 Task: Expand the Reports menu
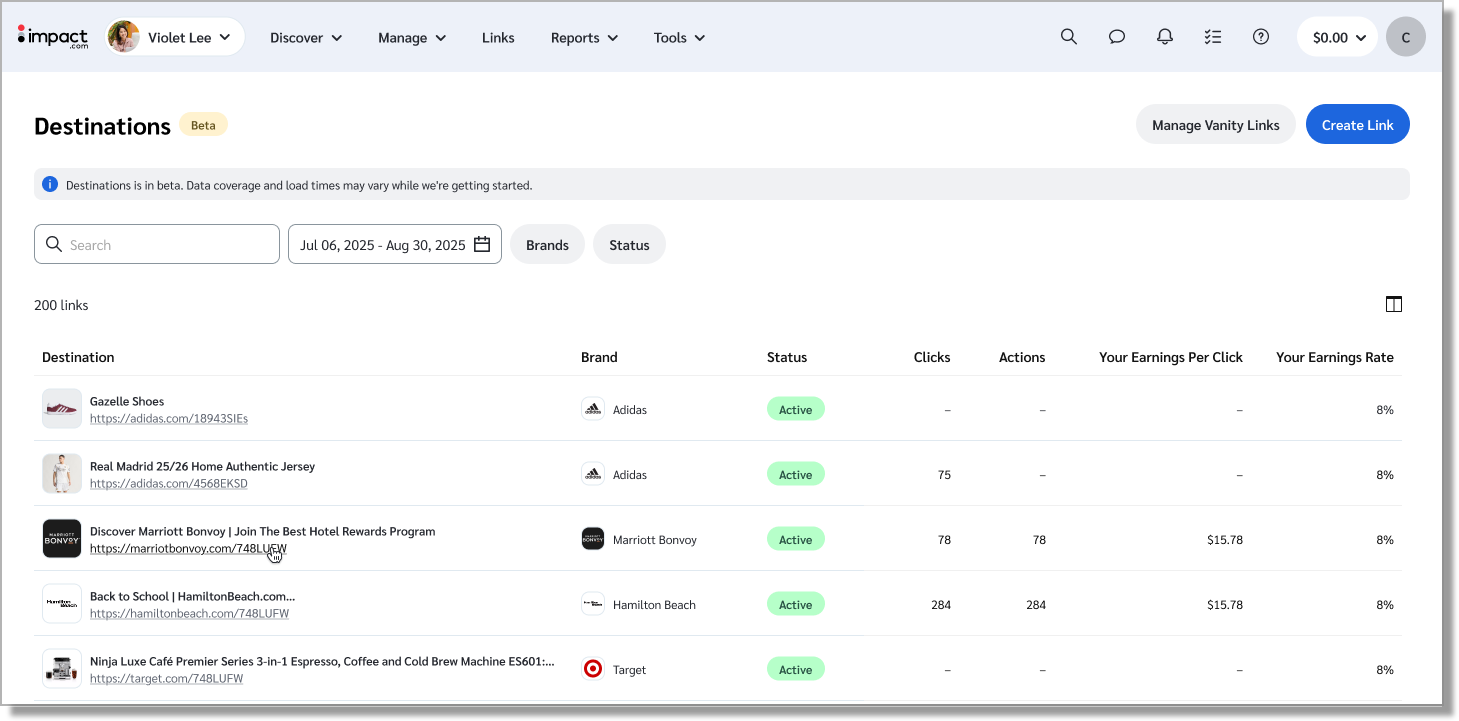pos(584,38)
